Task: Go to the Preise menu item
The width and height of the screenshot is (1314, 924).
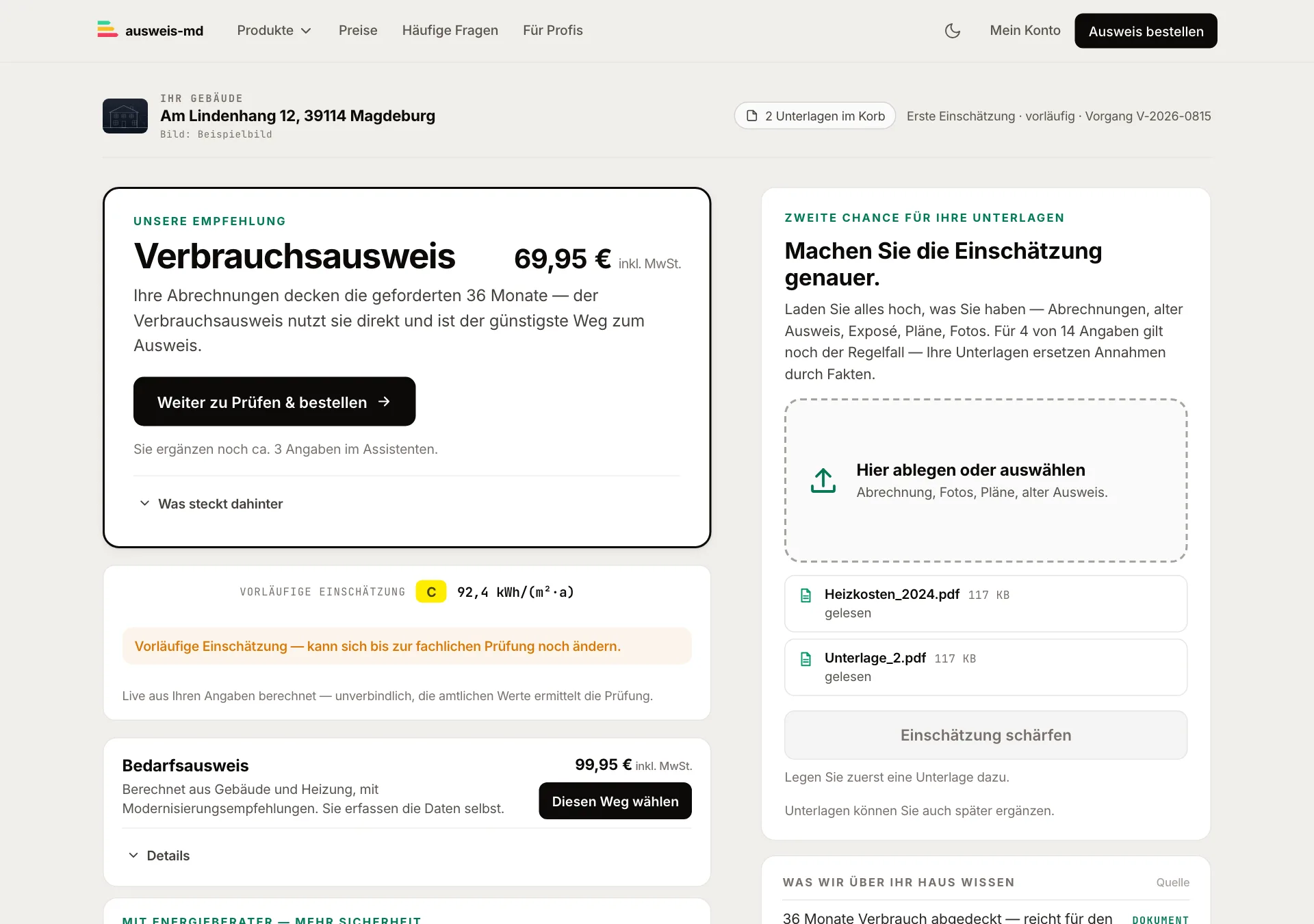Action: click(x=358, y=31)
